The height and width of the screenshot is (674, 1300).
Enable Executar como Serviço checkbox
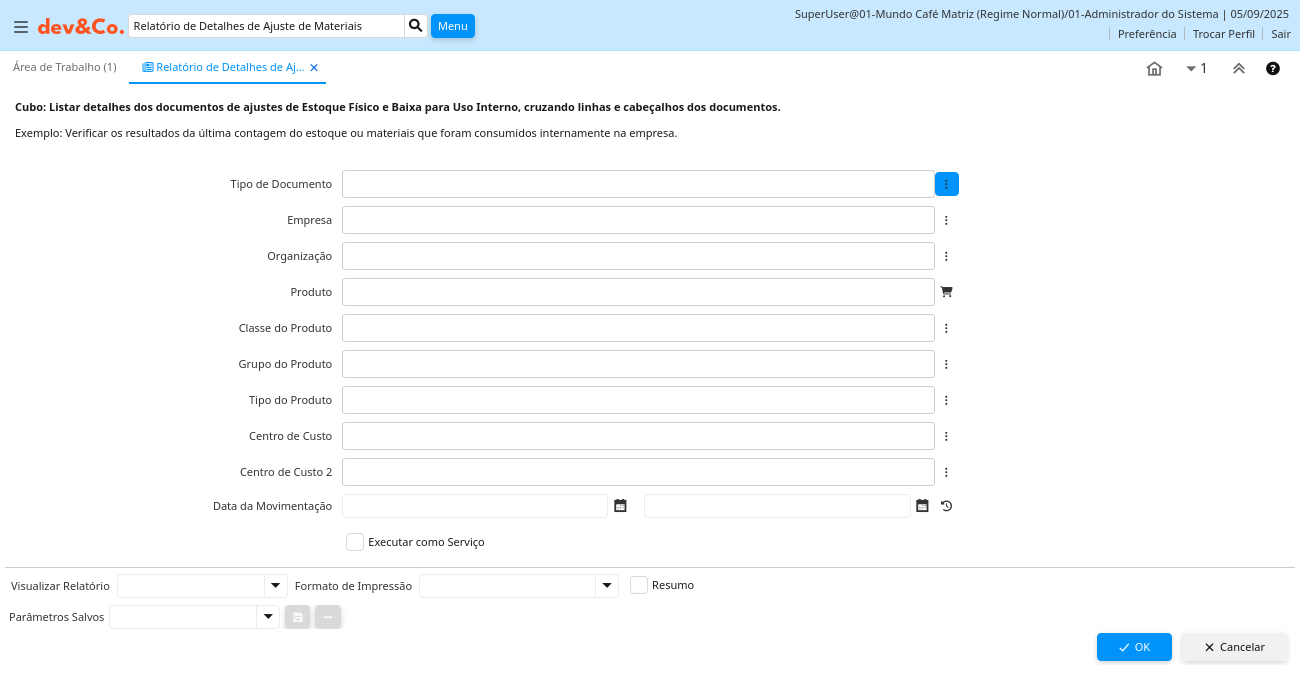coord(355,542)
